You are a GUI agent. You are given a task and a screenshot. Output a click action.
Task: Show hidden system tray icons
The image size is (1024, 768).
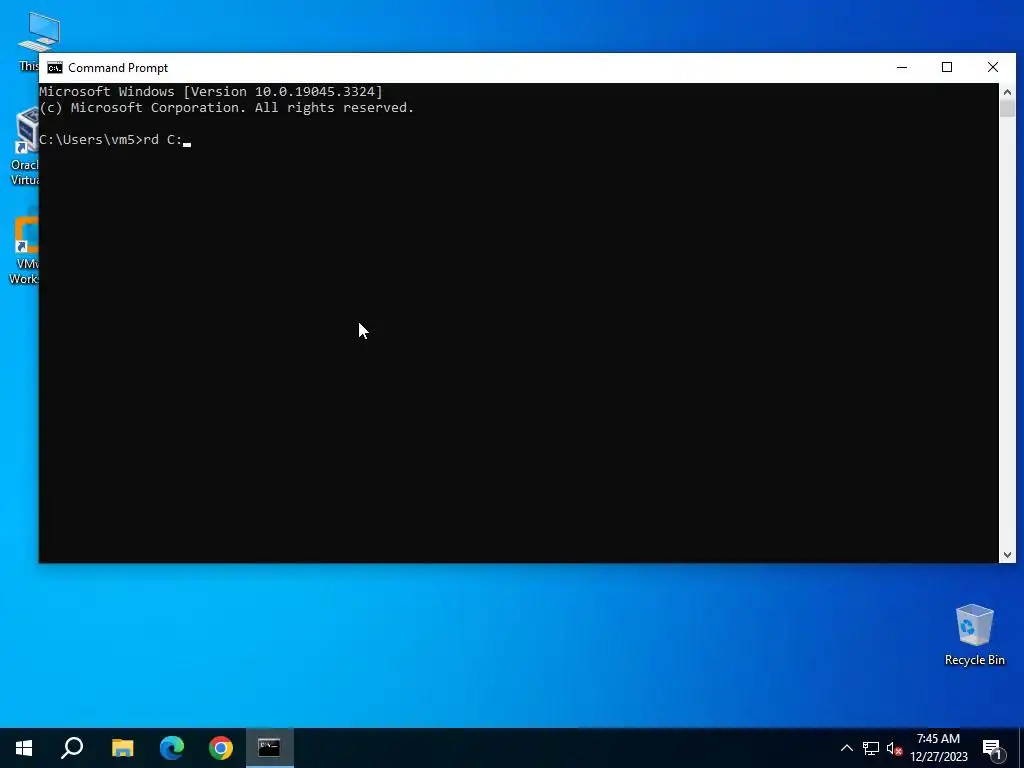click(x=846, y=748)
